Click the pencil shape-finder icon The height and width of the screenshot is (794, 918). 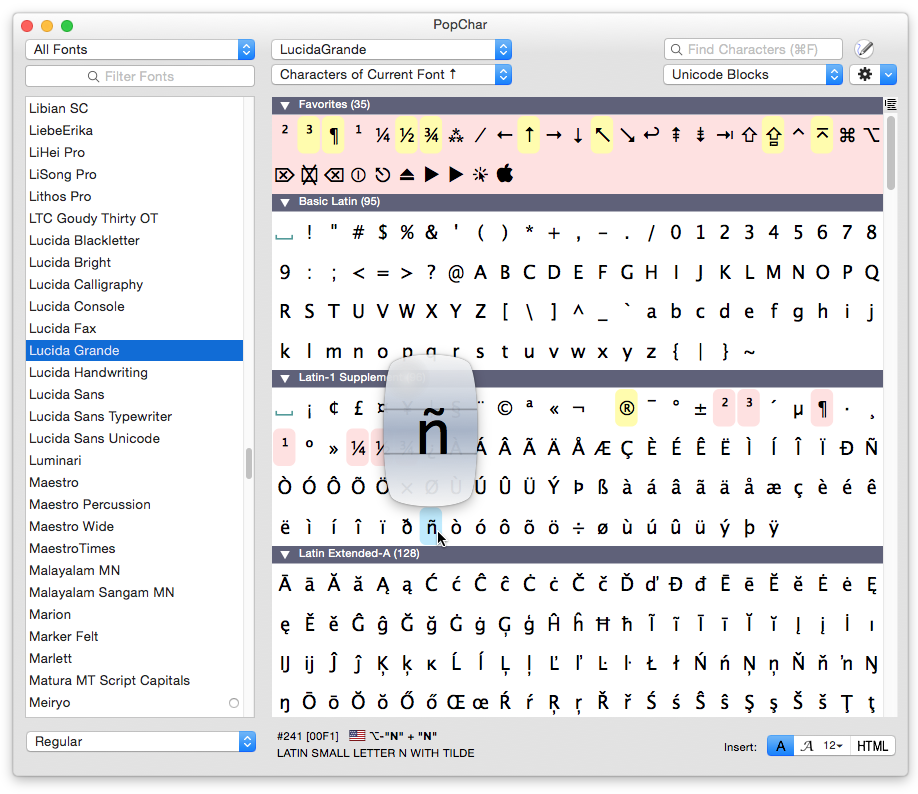864,49
